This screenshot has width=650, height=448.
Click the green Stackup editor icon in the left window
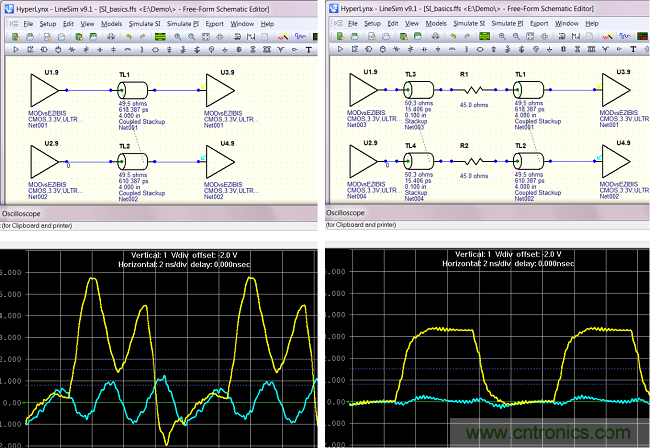click(x=160, y=36)
